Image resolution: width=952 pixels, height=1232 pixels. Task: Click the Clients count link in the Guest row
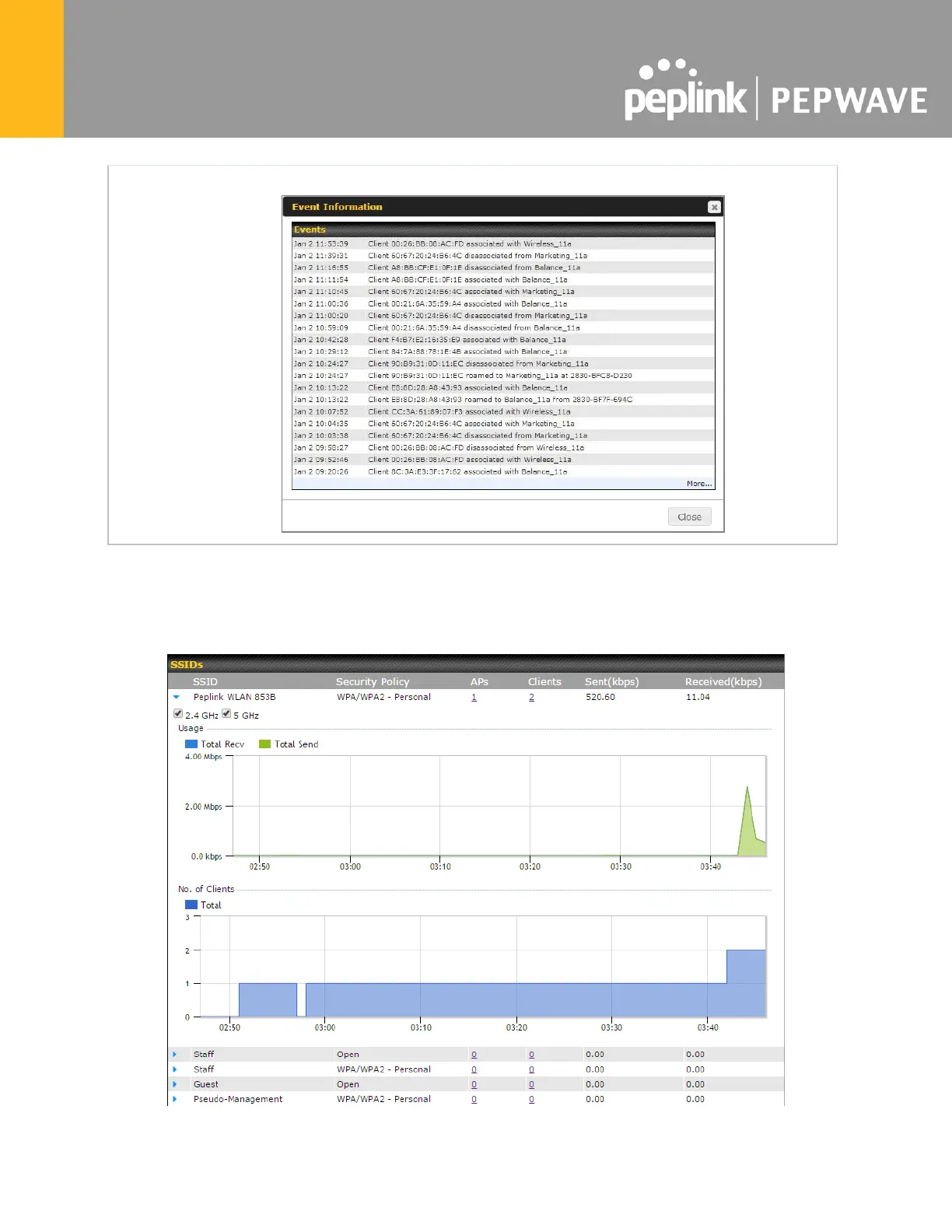tap(531, 1084)
